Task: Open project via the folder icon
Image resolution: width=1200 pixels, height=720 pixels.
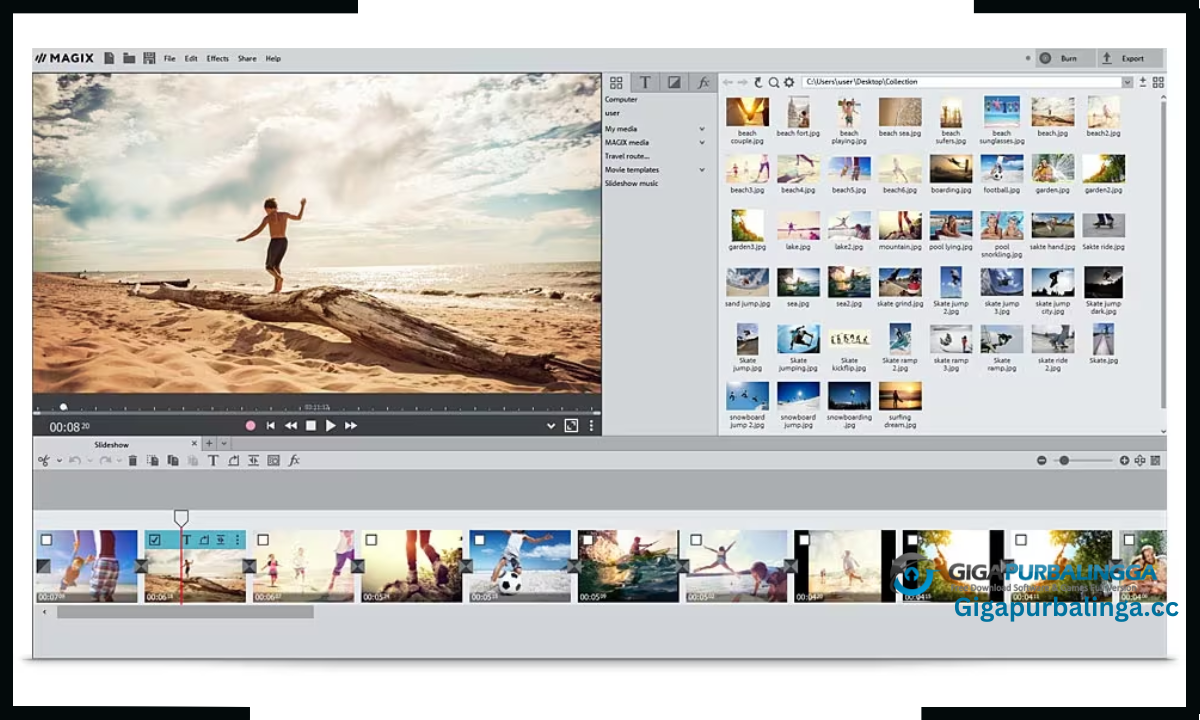Action: pyautogui.click(x=129, y=58)
